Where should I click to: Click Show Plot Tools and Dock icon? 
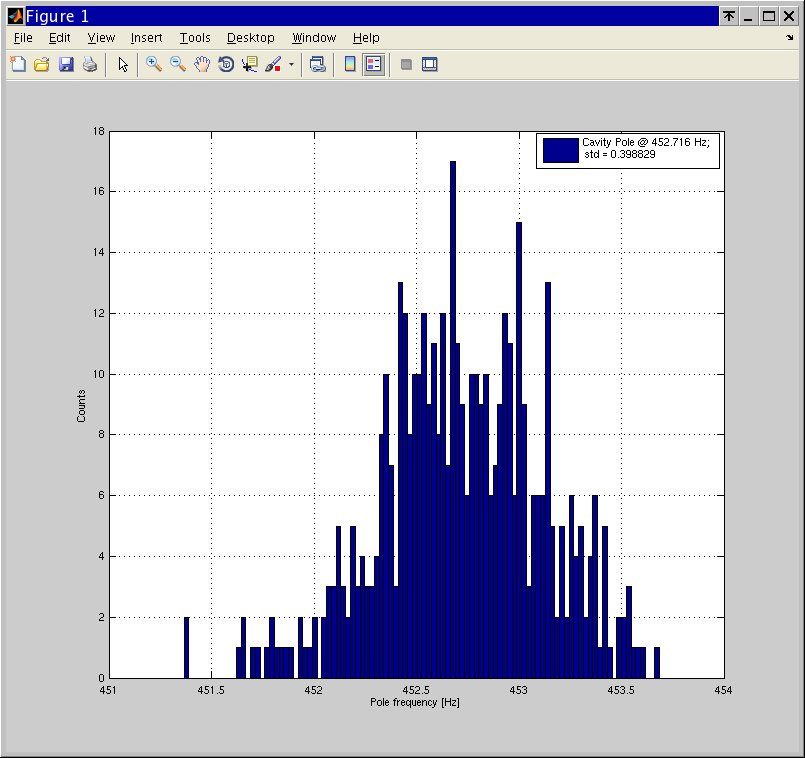(430, 64)
